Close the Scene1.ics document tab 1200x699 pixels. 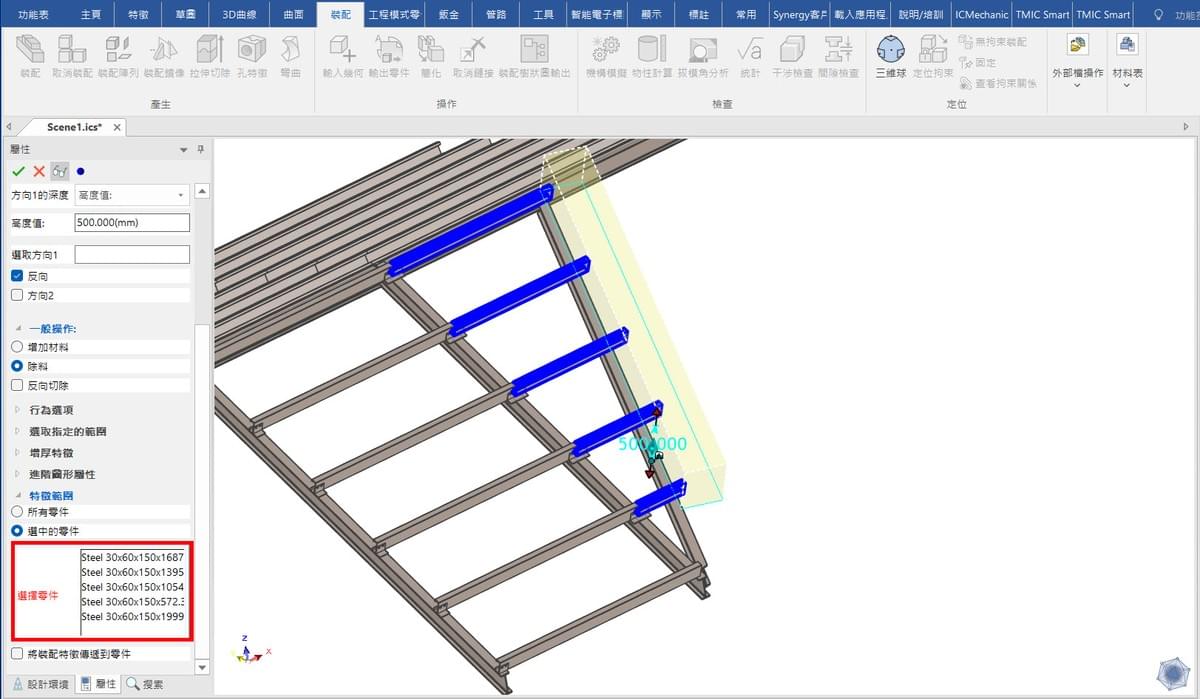tap(117, 127)
